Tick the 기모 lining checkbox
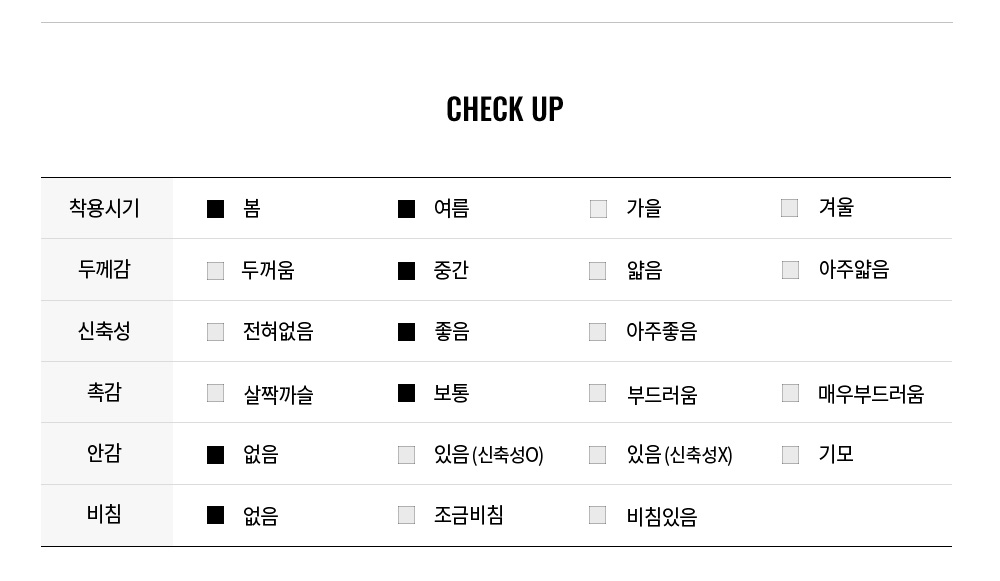 790,455
